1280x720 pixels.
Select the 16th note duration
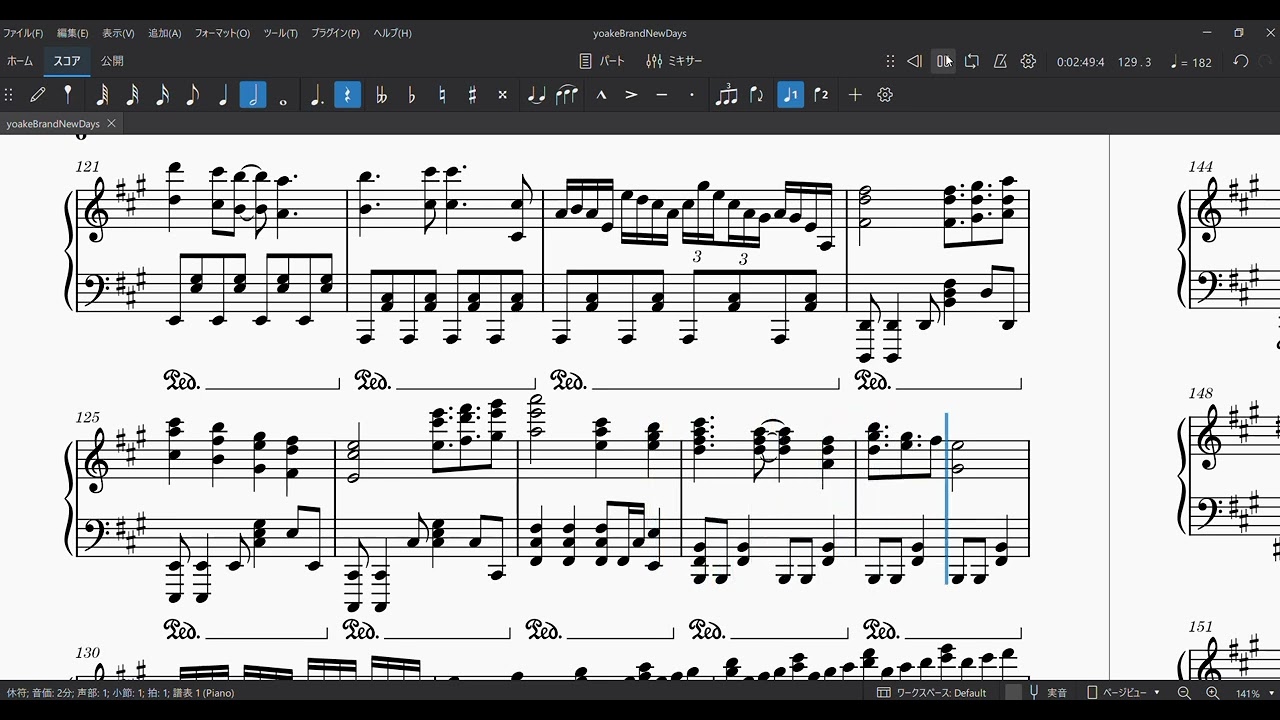162,95
